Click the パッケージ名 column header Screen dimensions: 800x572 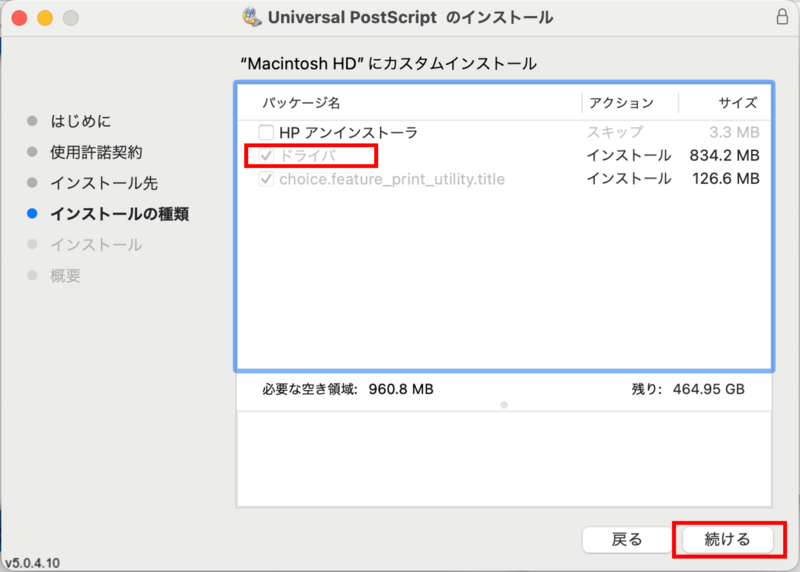point(302,103)
